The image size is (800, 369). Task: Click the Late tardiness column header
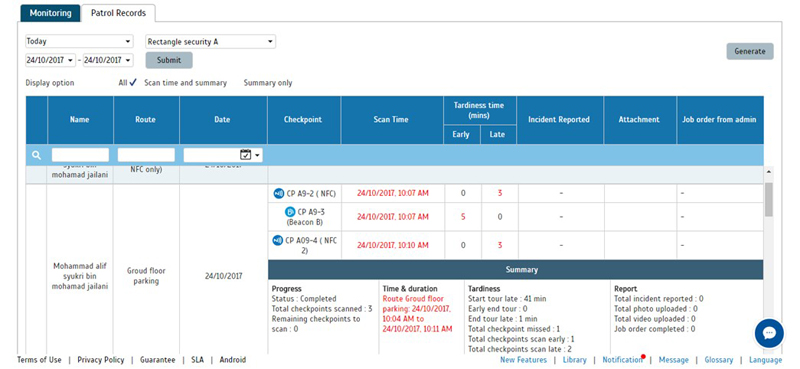point(498,135)
